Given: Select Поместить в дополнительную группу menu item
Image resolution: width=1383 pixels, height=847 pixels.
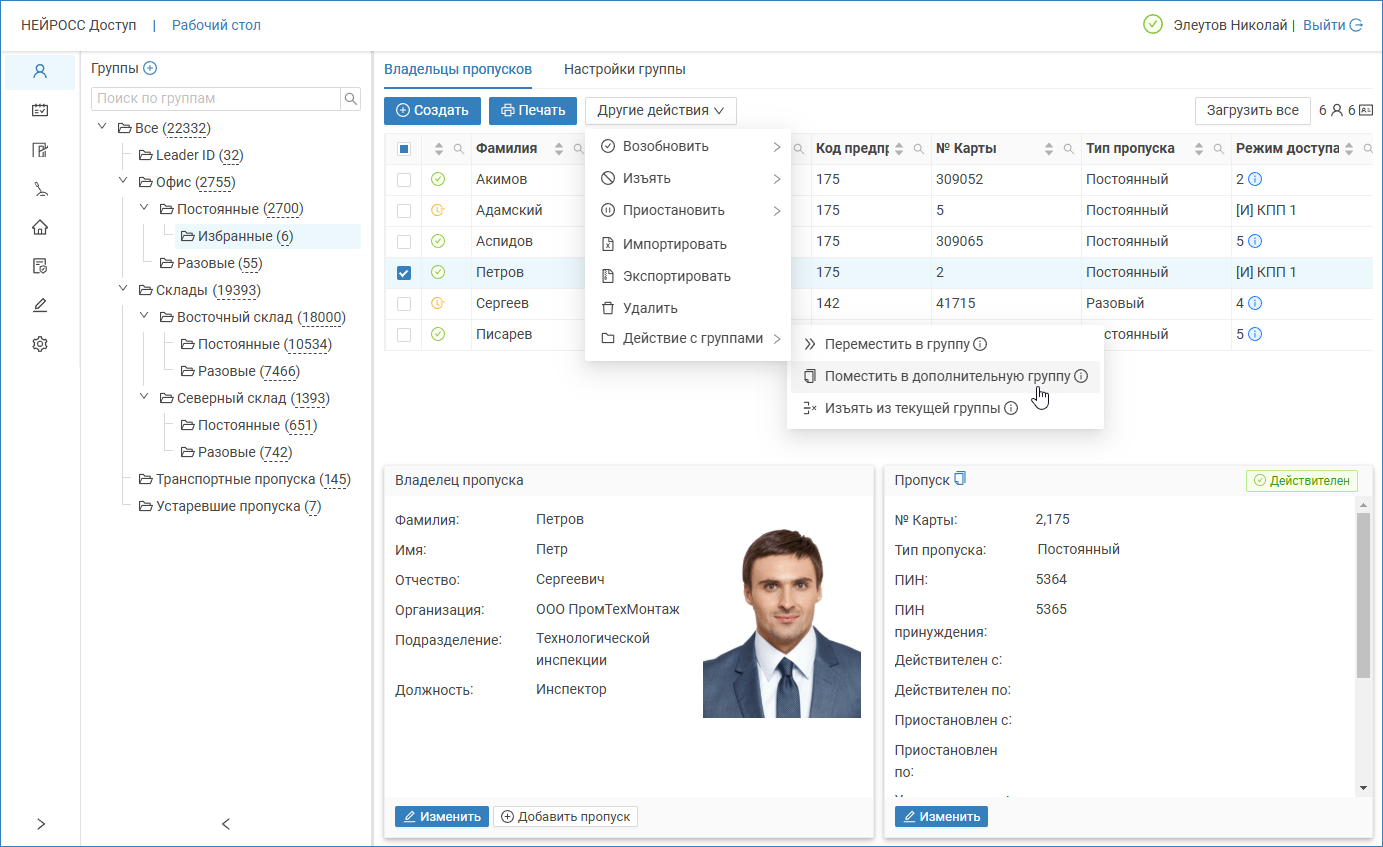Looking at the screenshot, I should [x=944, y=377].
